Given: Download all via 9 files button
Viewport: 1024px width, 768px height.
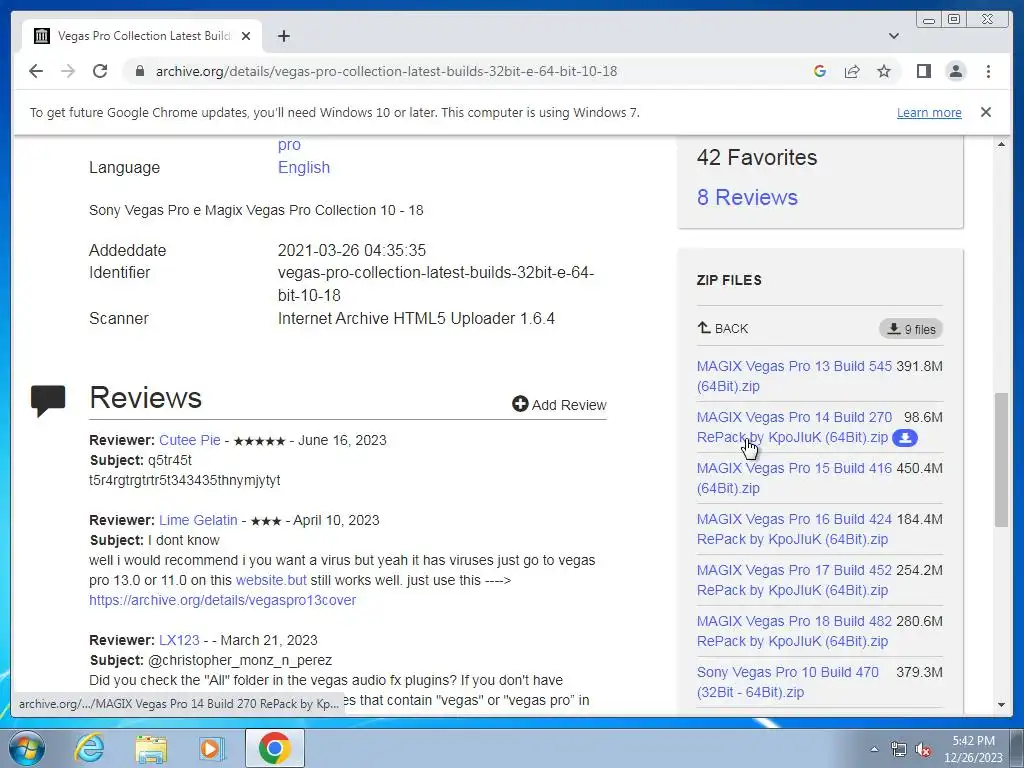Looking at the screenshot, I should tap(911, 329).
